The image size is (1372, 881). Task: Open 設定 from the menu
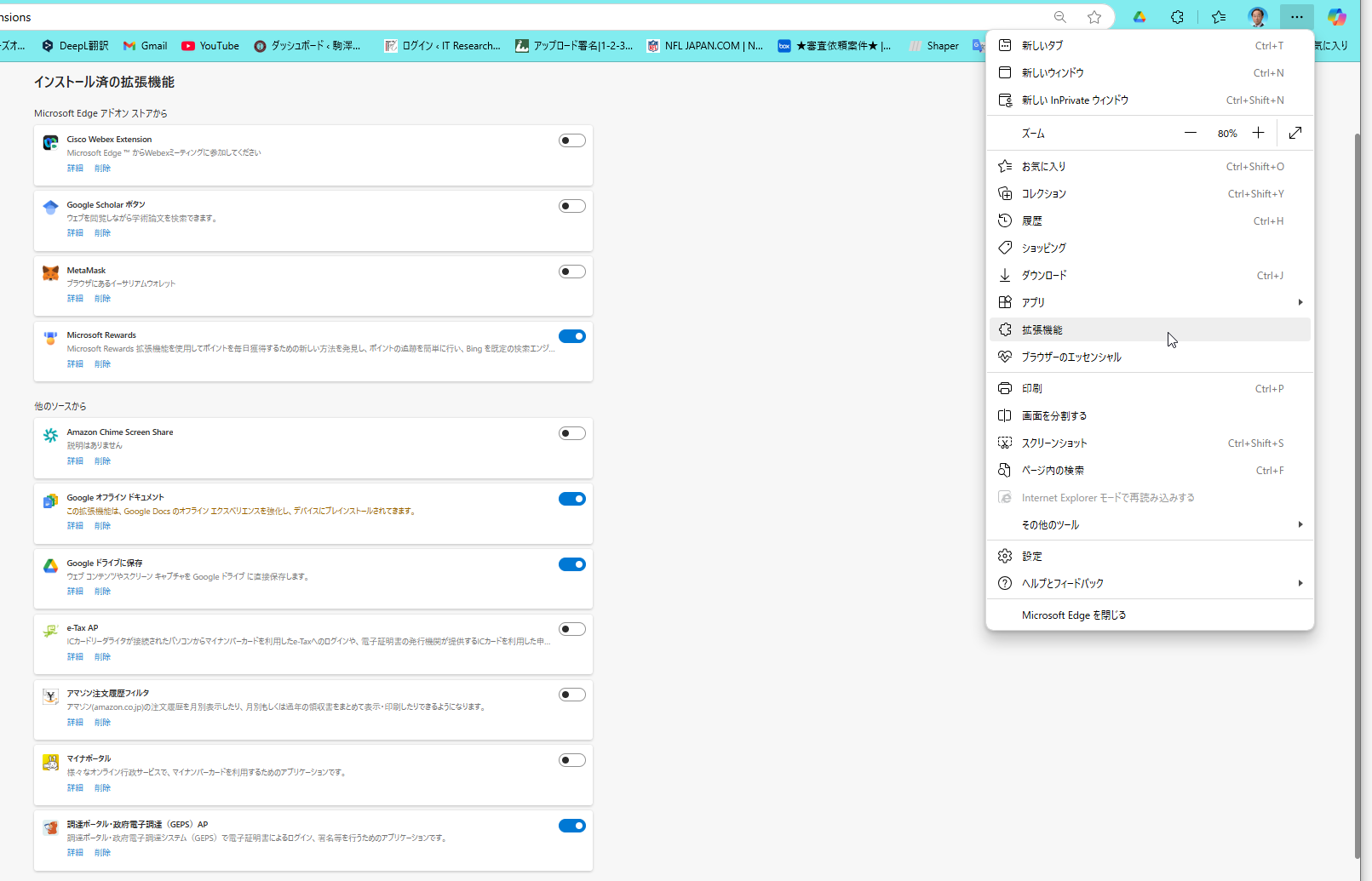tap(1032, 556)
